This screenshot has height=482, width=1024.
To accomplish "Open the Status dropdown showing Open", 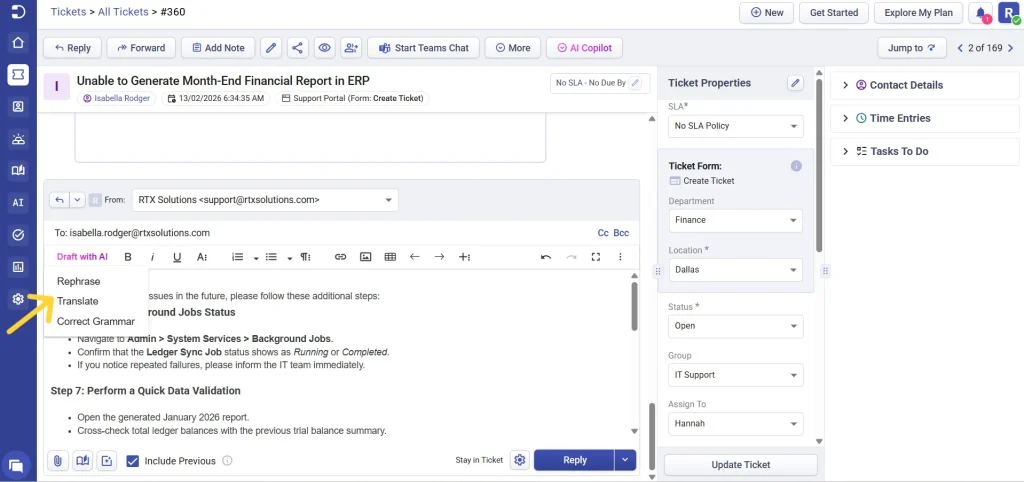I will tap(735, 326).
